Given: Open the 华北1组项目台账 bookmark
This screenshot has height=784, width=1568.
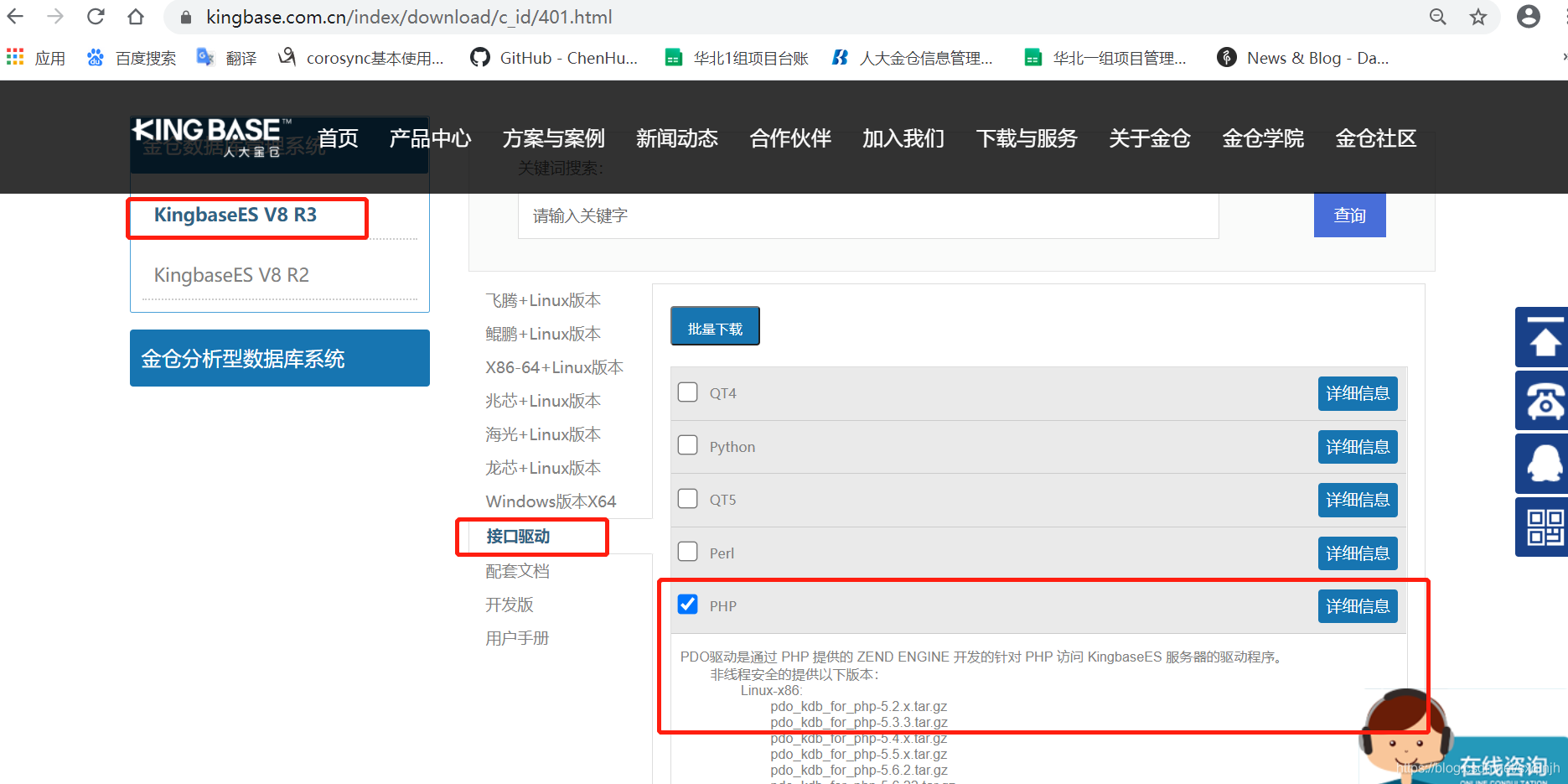Looking at the screenshot, I should coord(737,58).
